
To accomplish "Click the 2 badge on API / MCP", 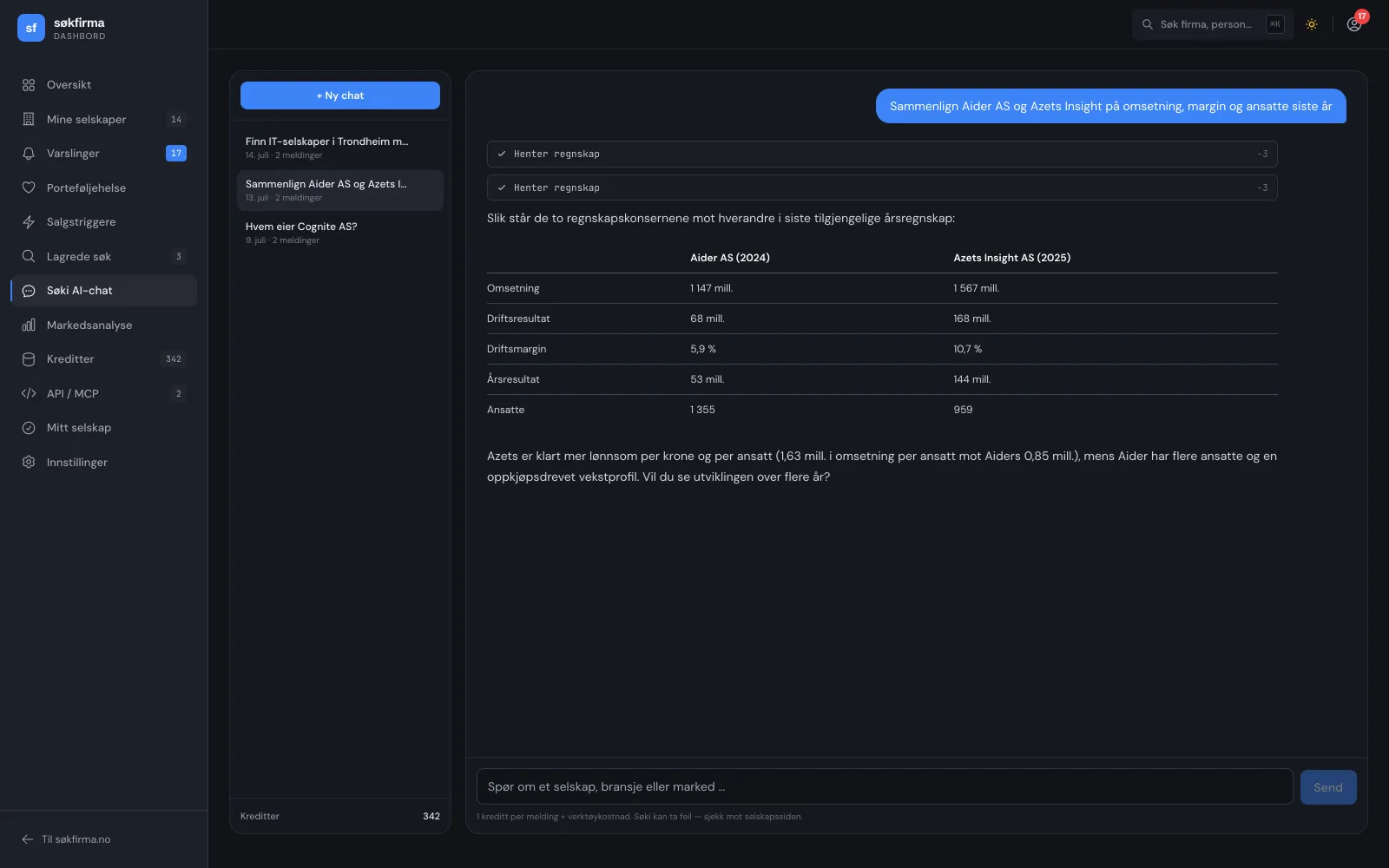I will coord(179,394).
